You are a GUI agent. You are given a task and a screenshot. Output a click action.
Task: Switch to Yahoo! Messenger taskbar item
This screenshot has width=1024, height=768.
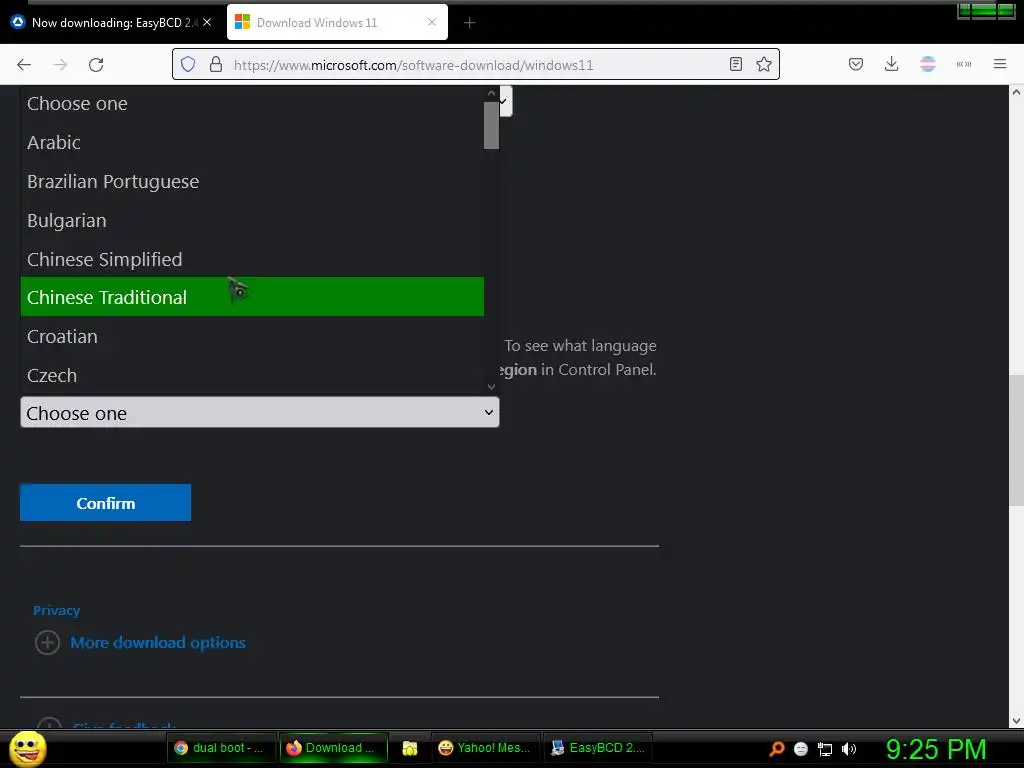click(x=485, y=748)
